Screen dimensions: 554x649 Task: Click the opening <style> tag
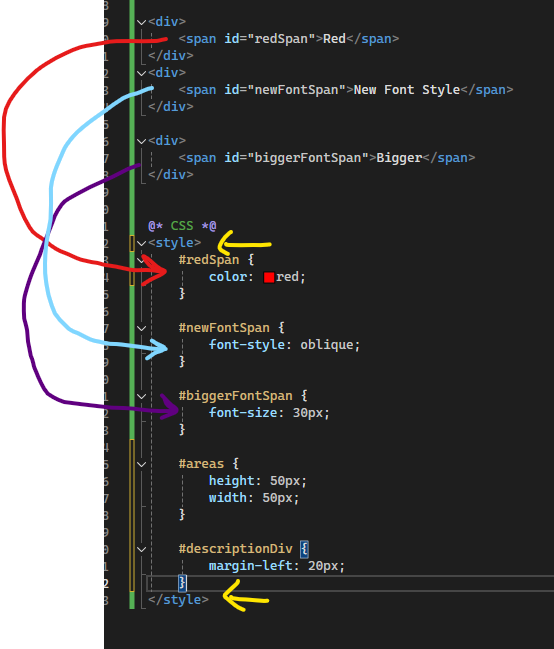(174, 243)
